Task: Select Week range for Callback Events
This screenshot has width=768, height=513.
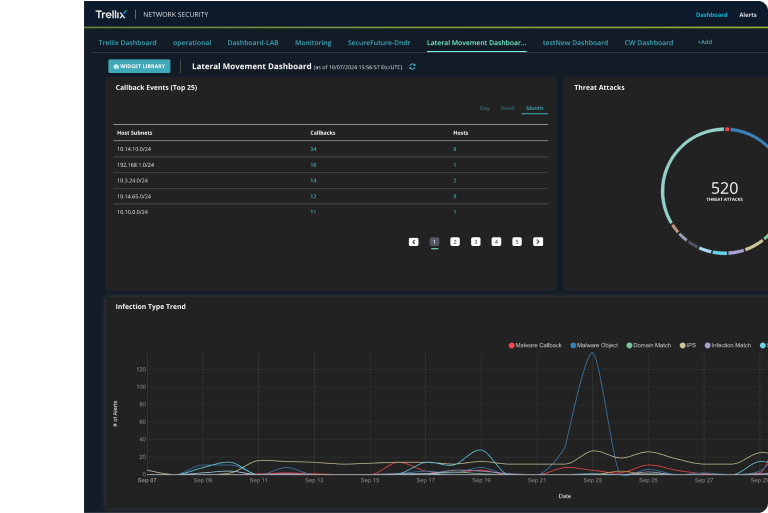Action: pos(507,108)
